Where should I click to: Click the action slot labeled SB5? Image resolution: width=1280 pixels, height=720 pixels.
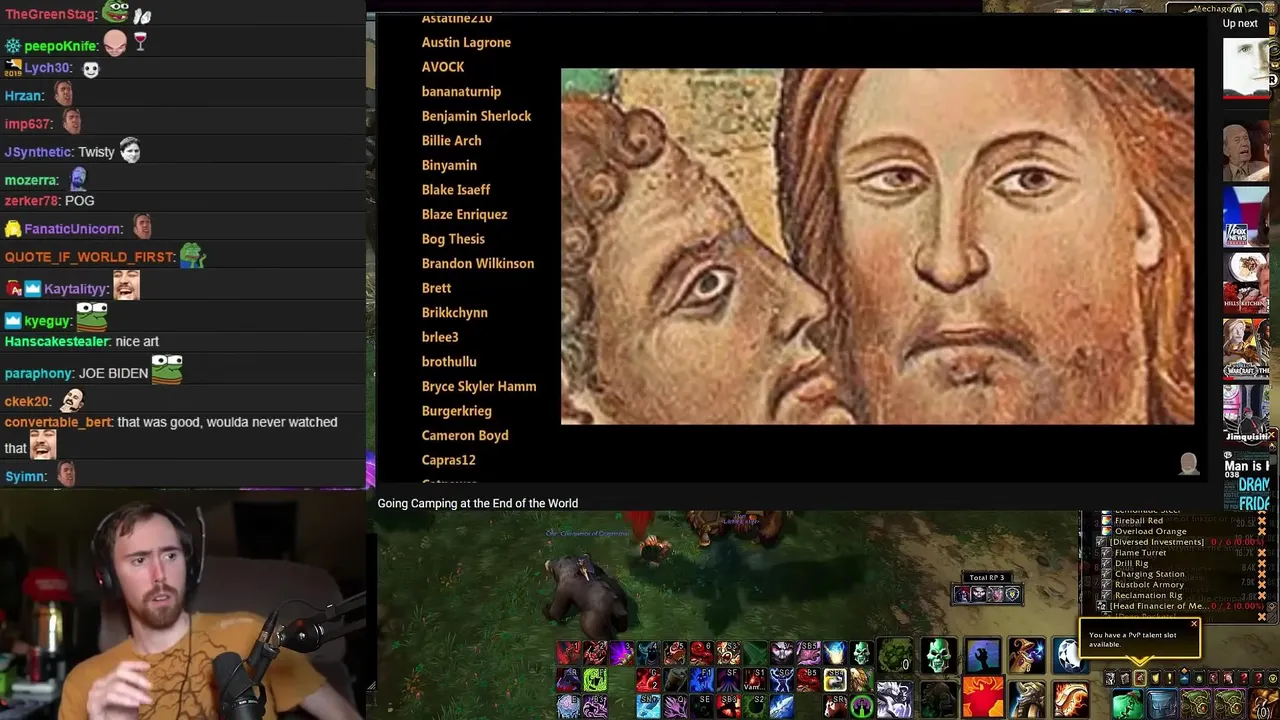808,653
